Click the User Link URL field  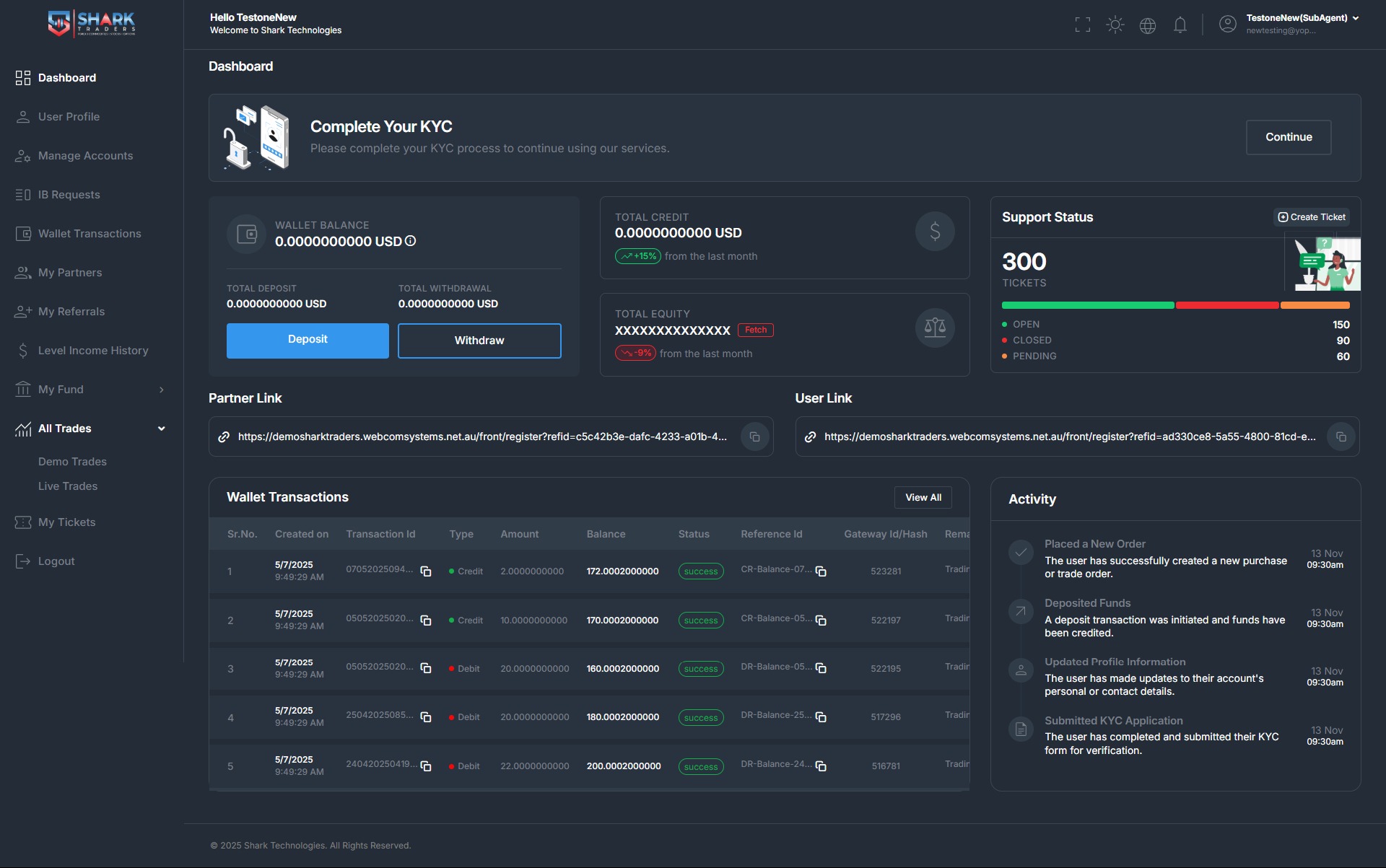click(1077, 437)
